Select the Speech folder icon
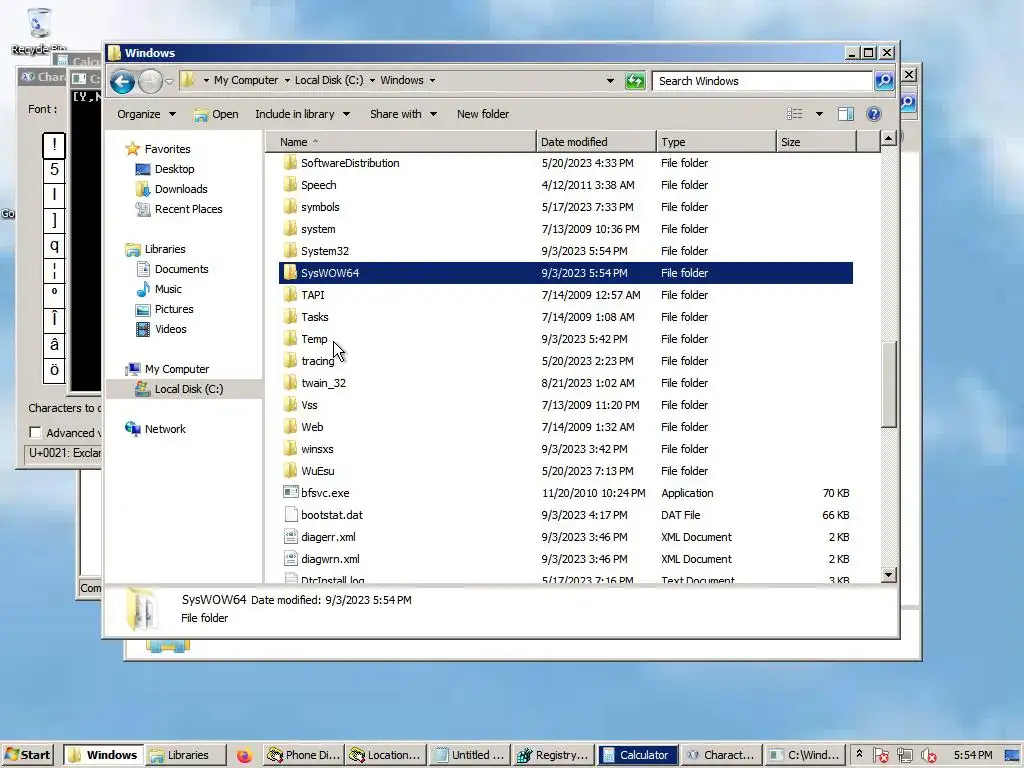 pyautogui.click(x=291, y=185)
